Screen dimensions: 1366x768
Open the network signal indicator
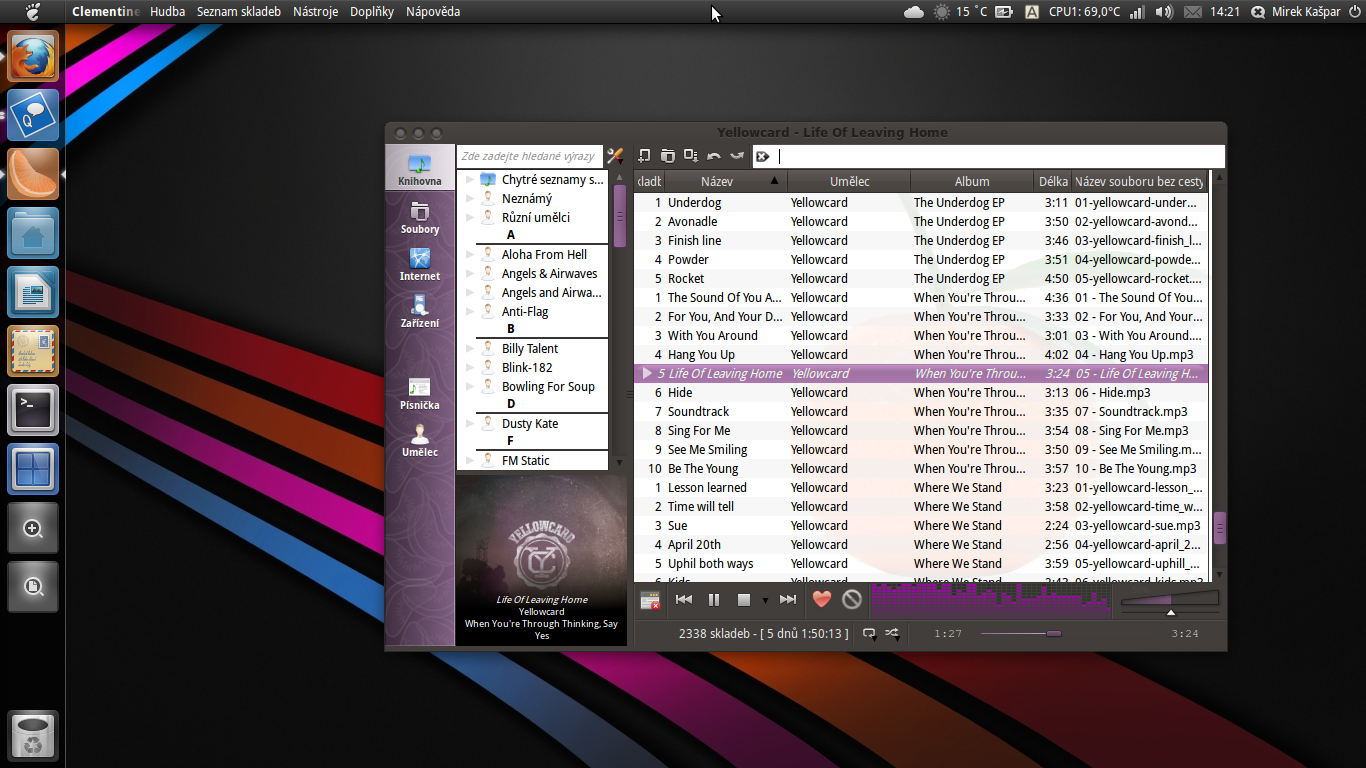pyautogui.click(x=1137, y=12)
